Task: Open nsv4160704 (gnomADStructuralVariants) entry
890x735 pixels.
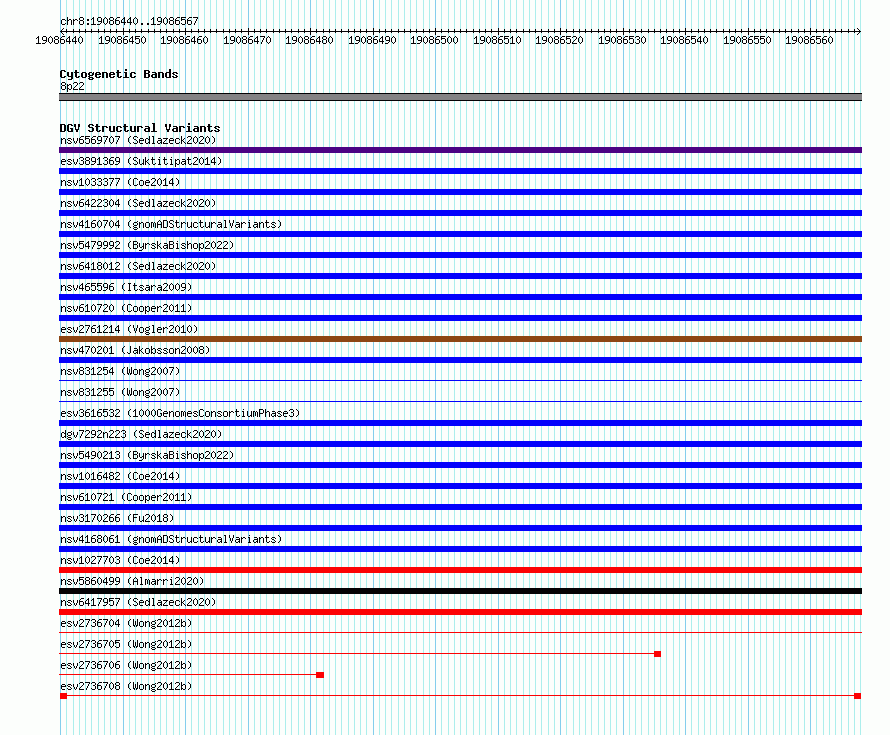Action: point(171,224)
